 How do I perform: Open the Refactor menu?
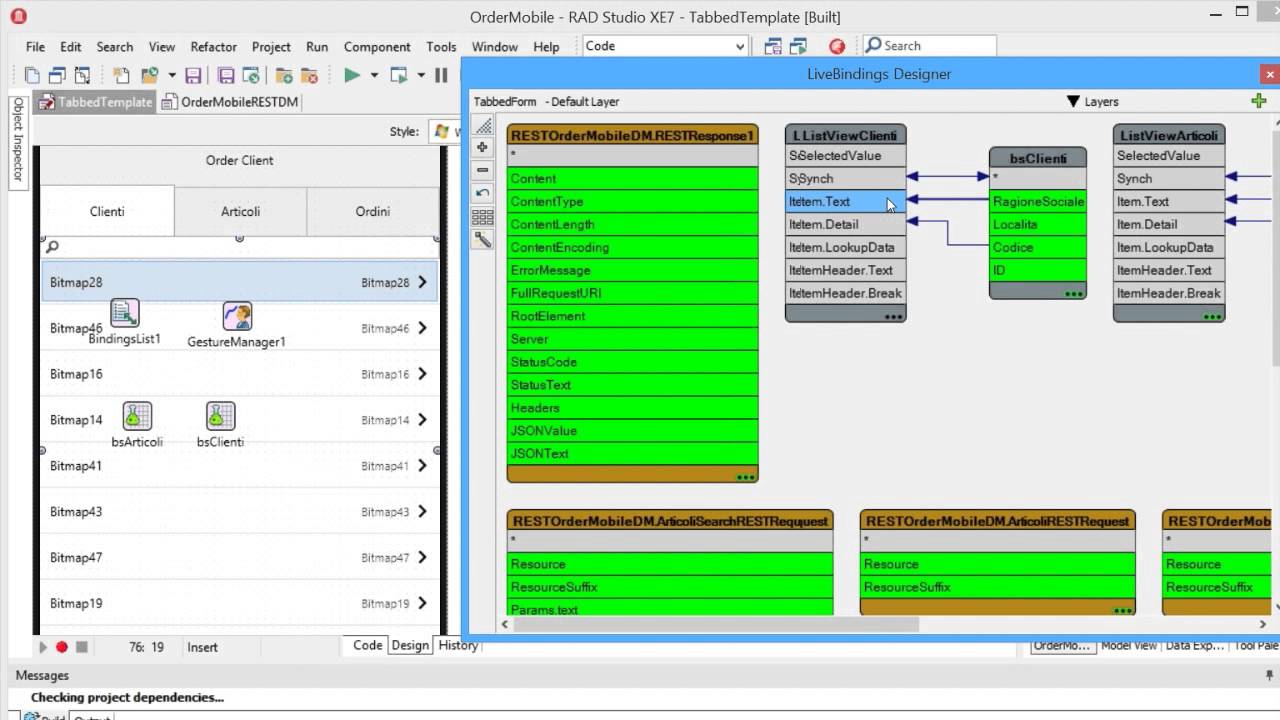213,47
